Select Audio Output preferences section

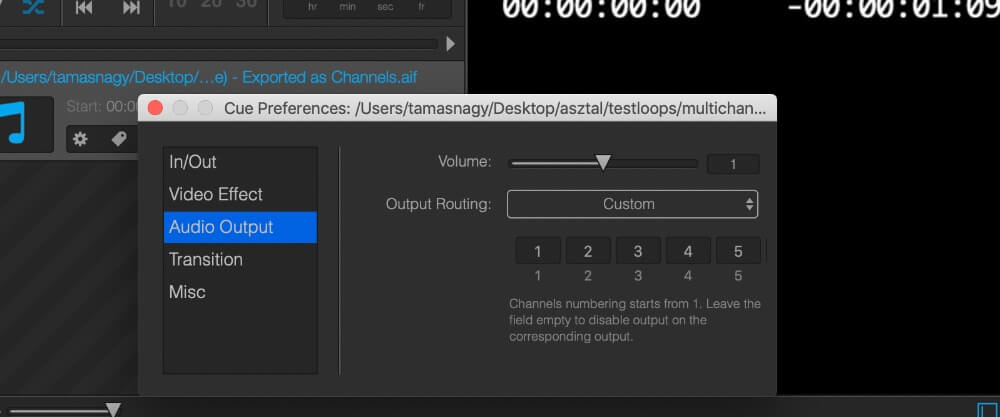click(240, 227)
